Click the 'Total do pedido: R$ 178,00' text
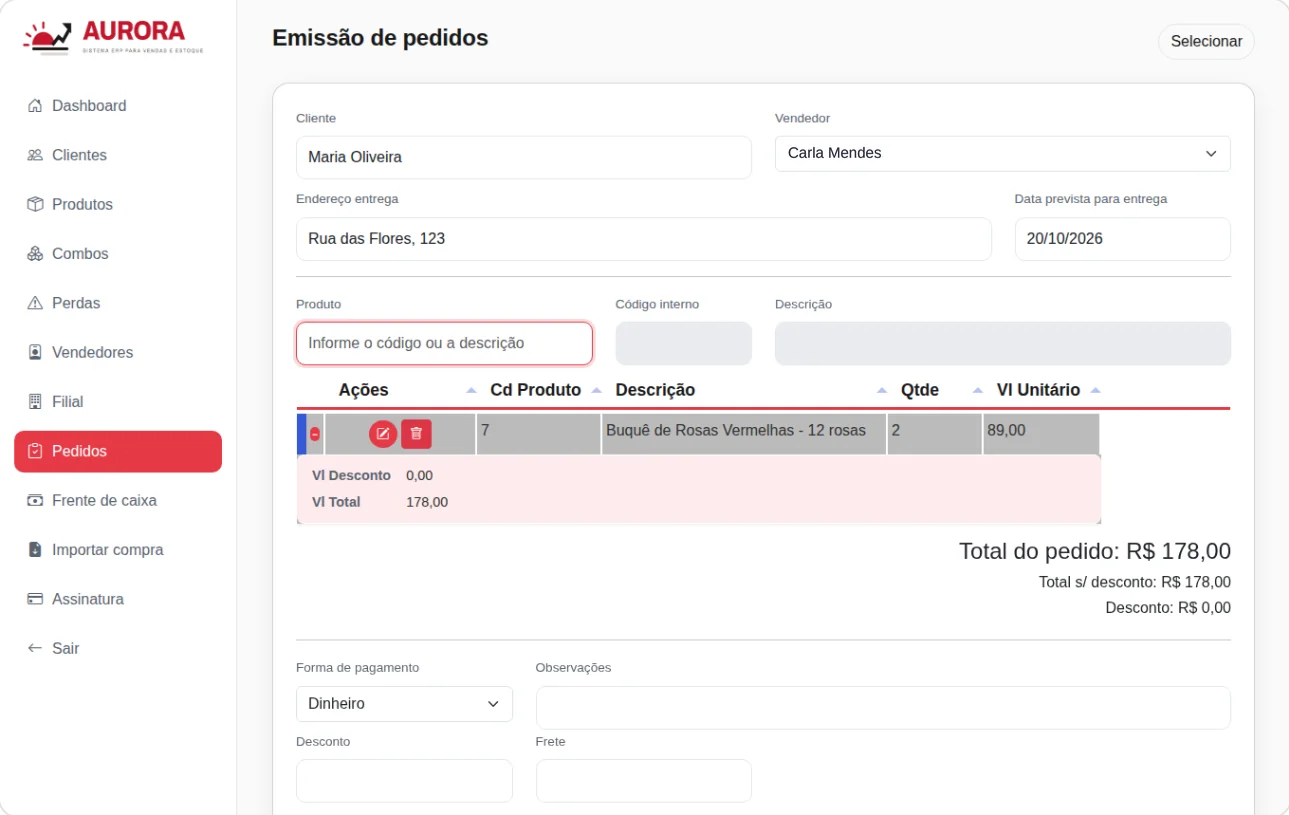Viewport: 1289px width, 815px height. point(1095,551)
